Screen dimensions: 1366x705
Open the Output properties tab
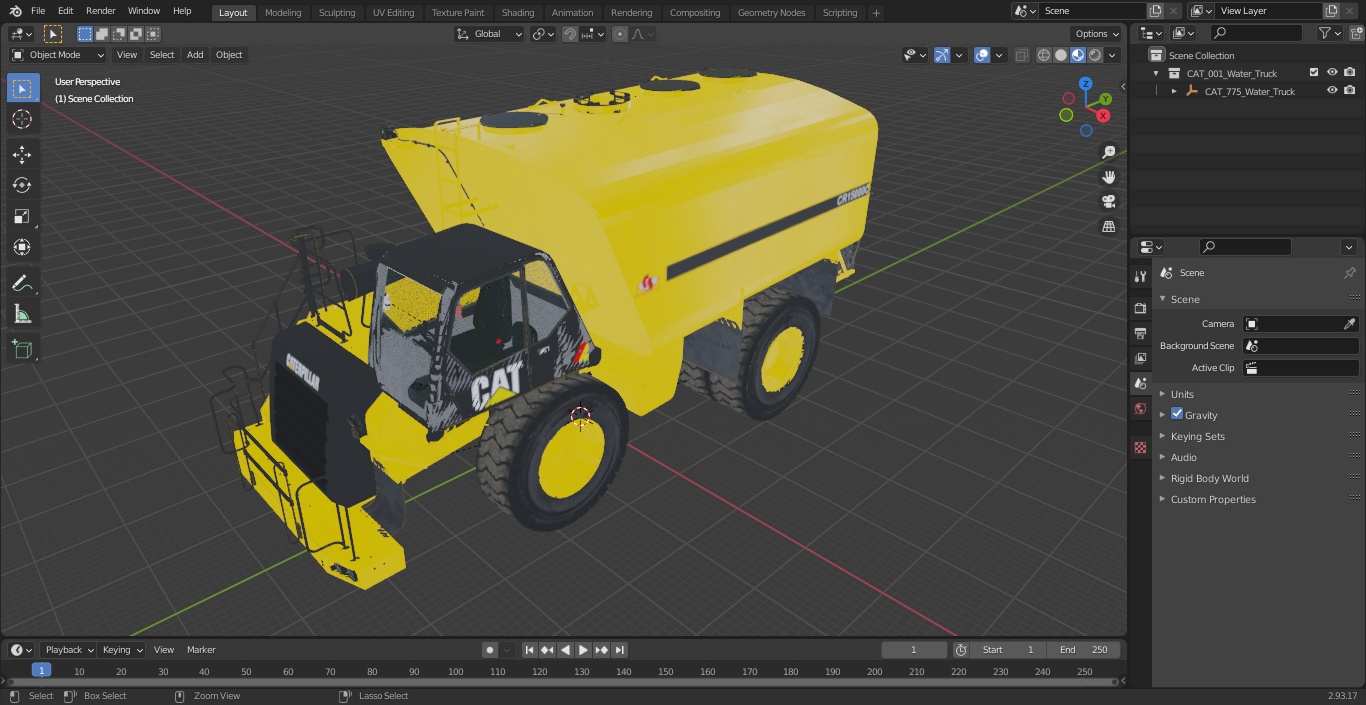point(1140,333)
